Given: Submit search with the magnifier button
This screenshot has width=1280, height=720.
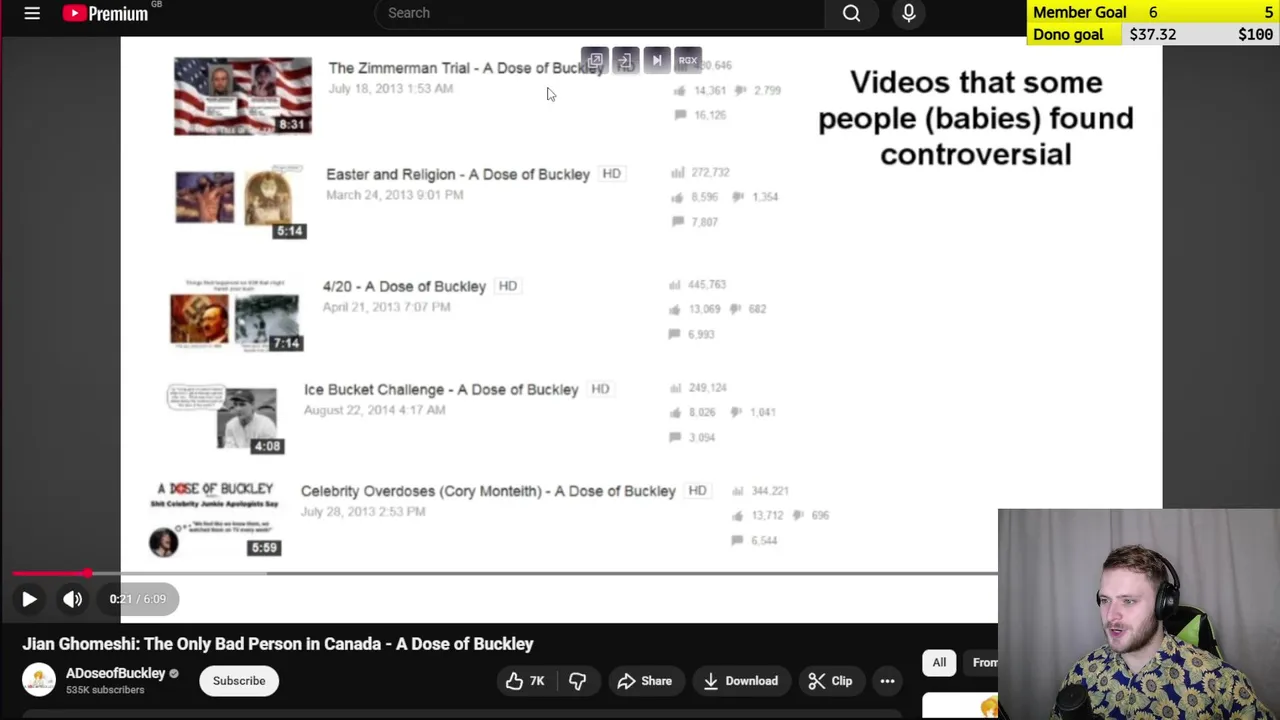Looking at the screenshot, I should coord(851,13).
